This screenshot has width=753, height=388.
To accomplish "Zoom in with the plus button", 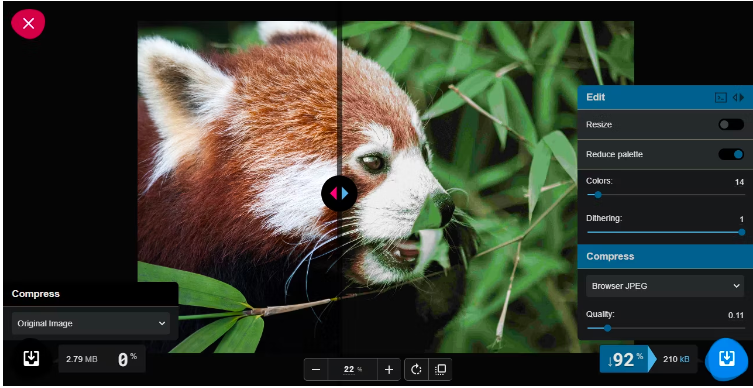I will (389, 369).
